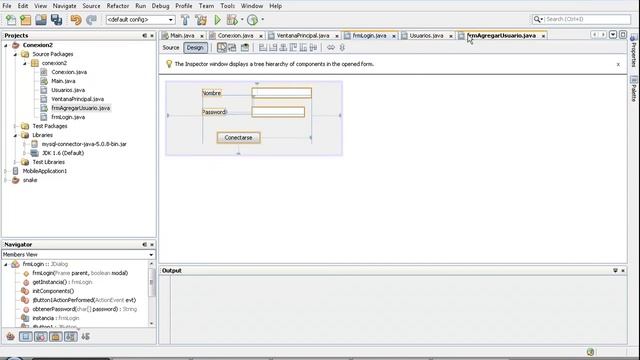Toggle horizontal resizability
Viewport: 640px width, 360px height.
point(331,48)
